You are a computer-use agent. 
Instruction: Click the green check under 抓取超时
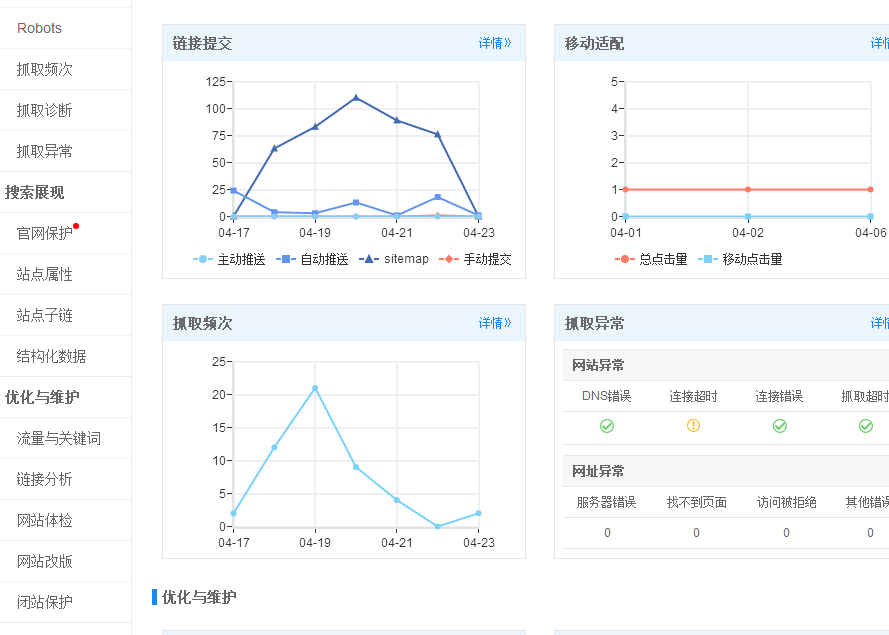coord(866,426)
